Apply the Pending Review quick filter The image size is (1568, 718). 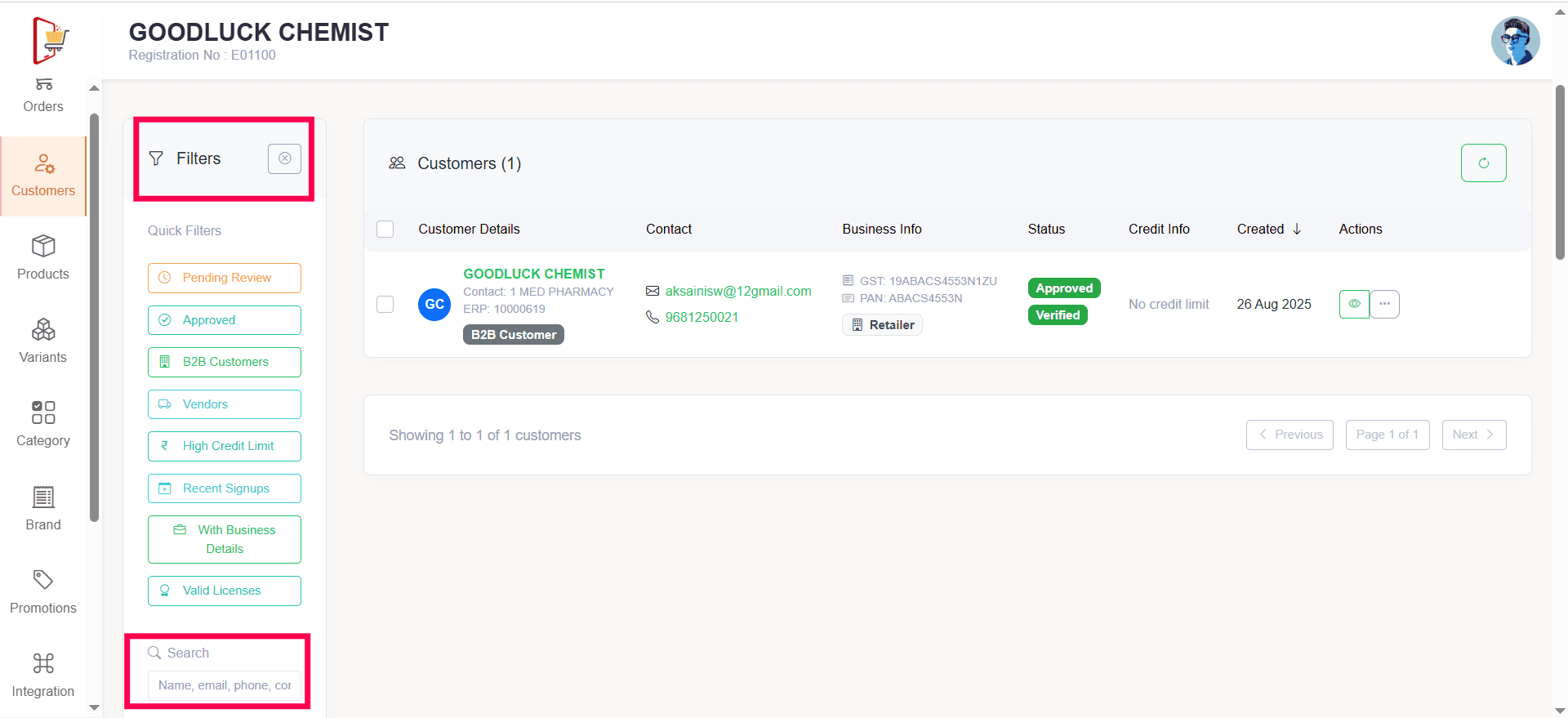(x=225, y=278)
